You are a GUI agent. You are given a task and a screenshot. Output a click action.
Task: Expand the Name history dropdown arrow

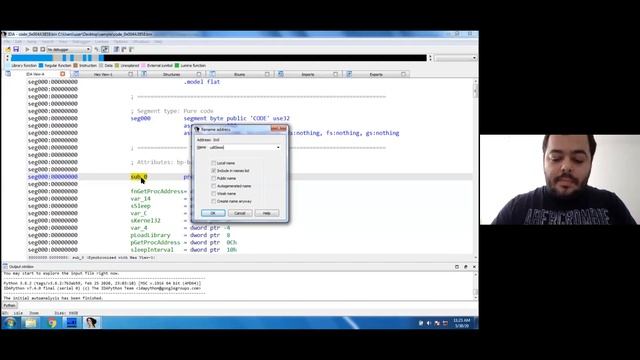[278, 147]
